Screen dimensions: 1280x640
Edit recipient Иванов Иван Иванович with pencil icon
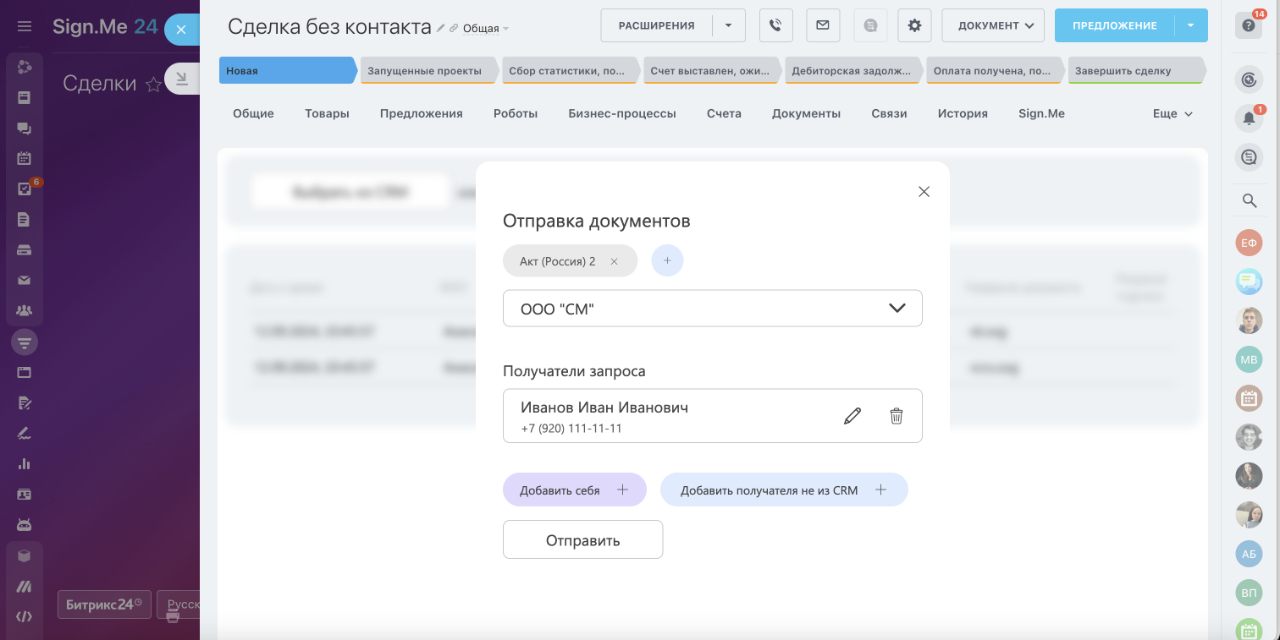pyautogui.click(x=852, y=416)
